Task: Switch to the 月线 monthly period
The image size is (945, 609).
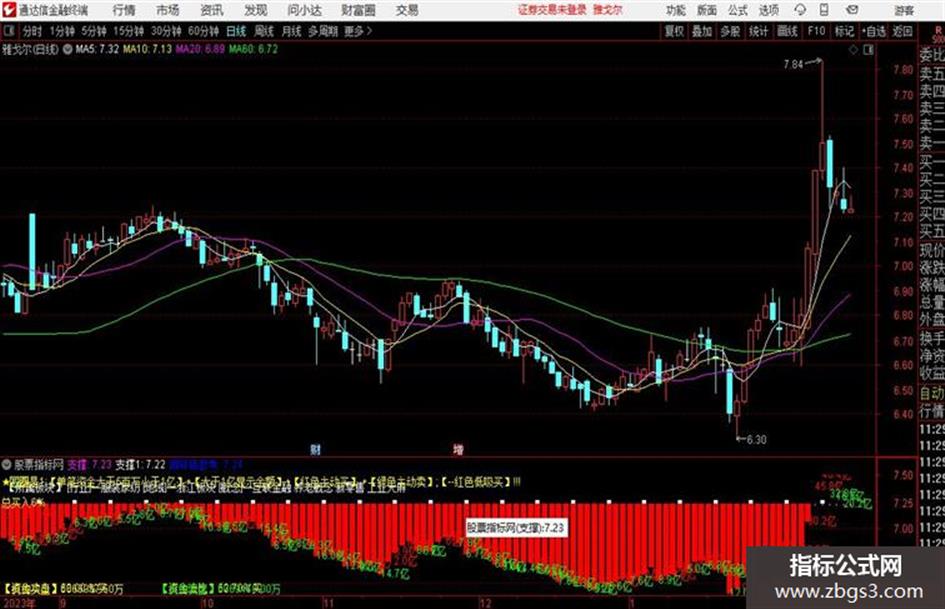Action: [x=291, y=31]
